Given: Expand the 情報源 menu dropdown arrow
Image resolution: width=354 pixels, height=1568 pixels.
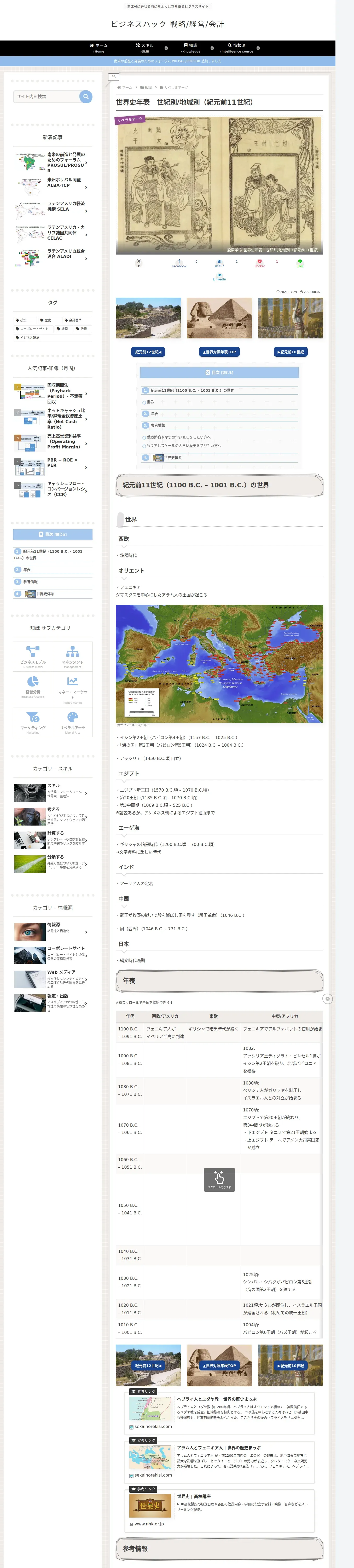Looking at the screenshot, I should tap(258, 48).
